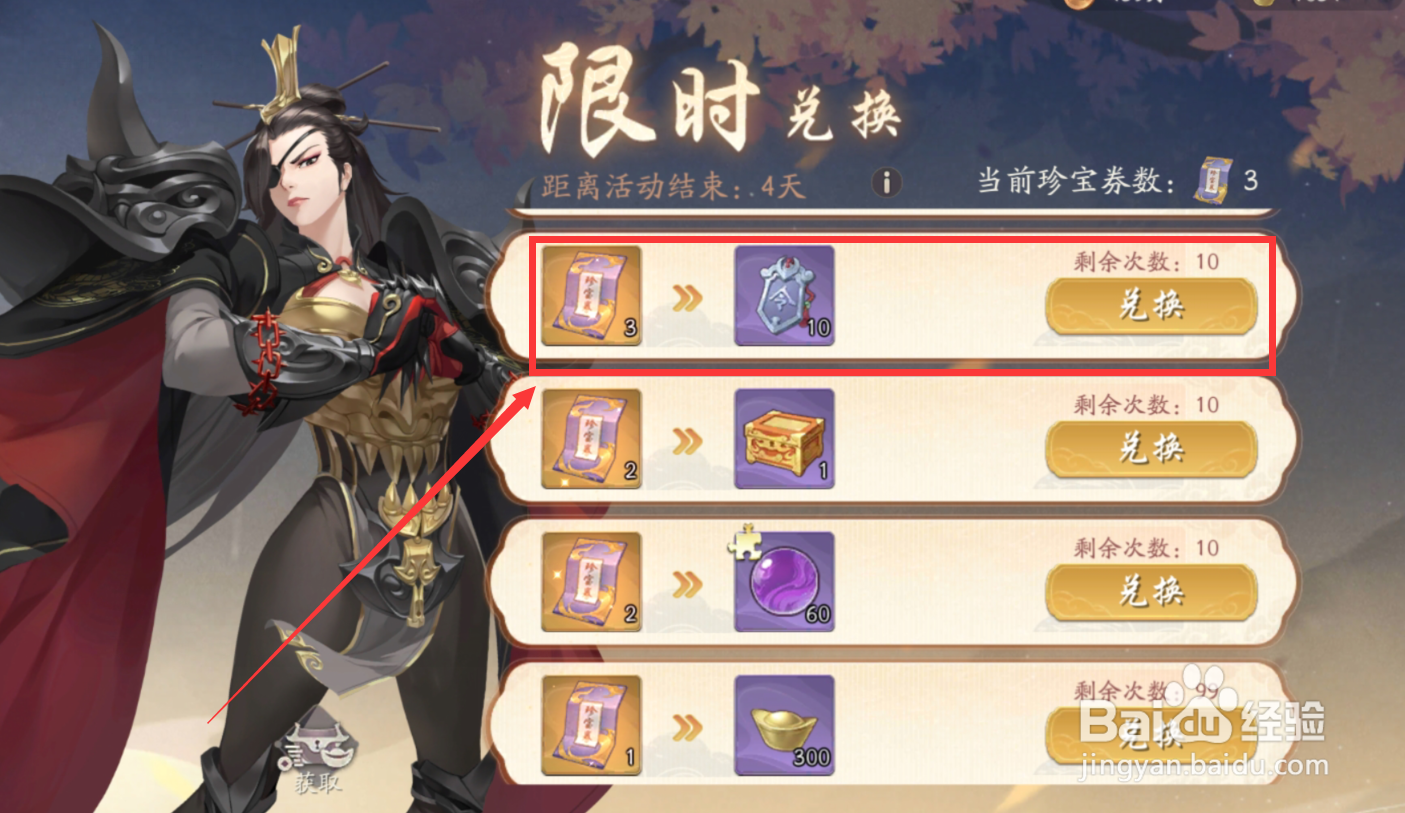Select the purple orb fragment reward
Screen dimensions: 1405x813
tap(785, 582)
